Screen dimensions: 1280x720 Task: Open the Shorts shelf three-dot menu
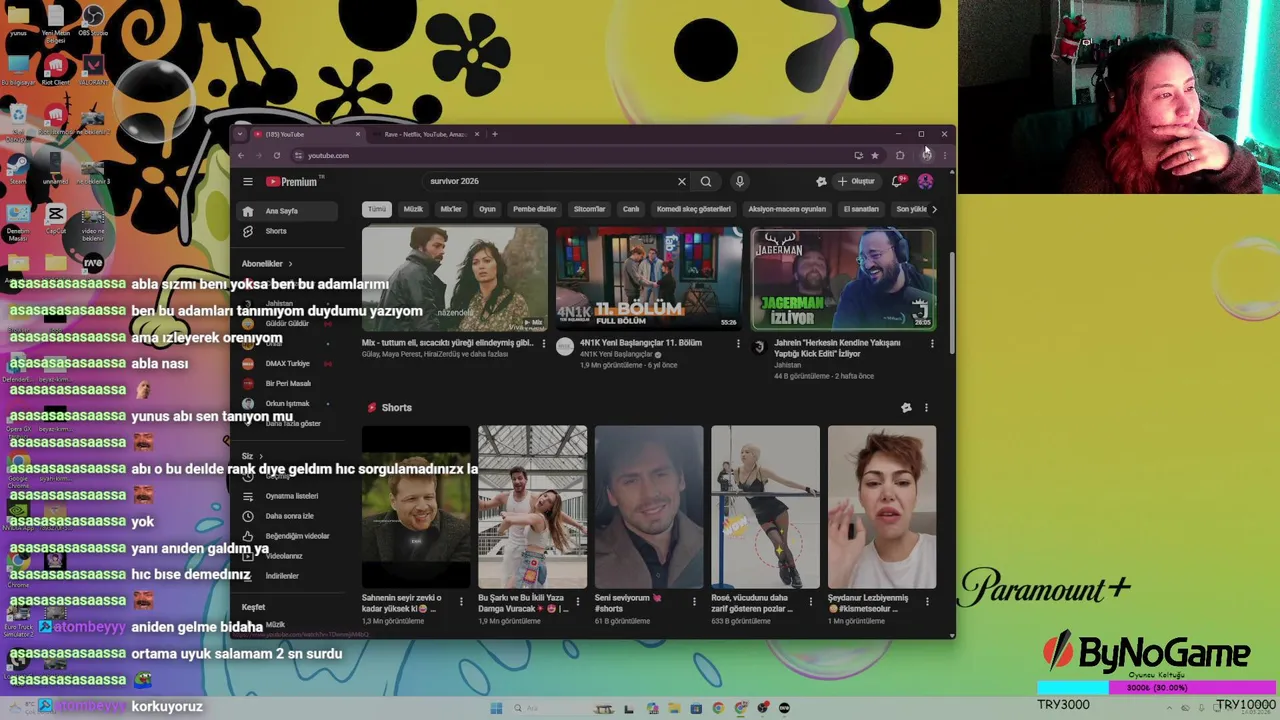pyautogui.click(x=926, y=408)
